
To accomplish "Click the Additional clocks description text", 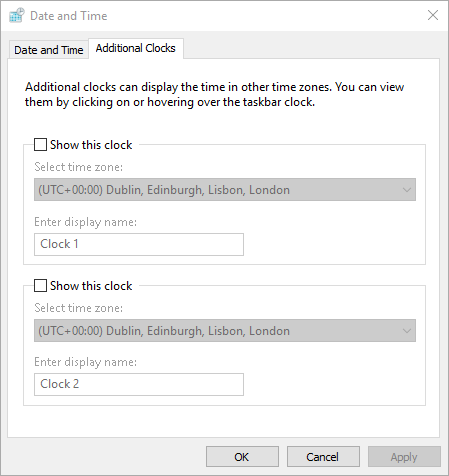I will coord(215,94).
